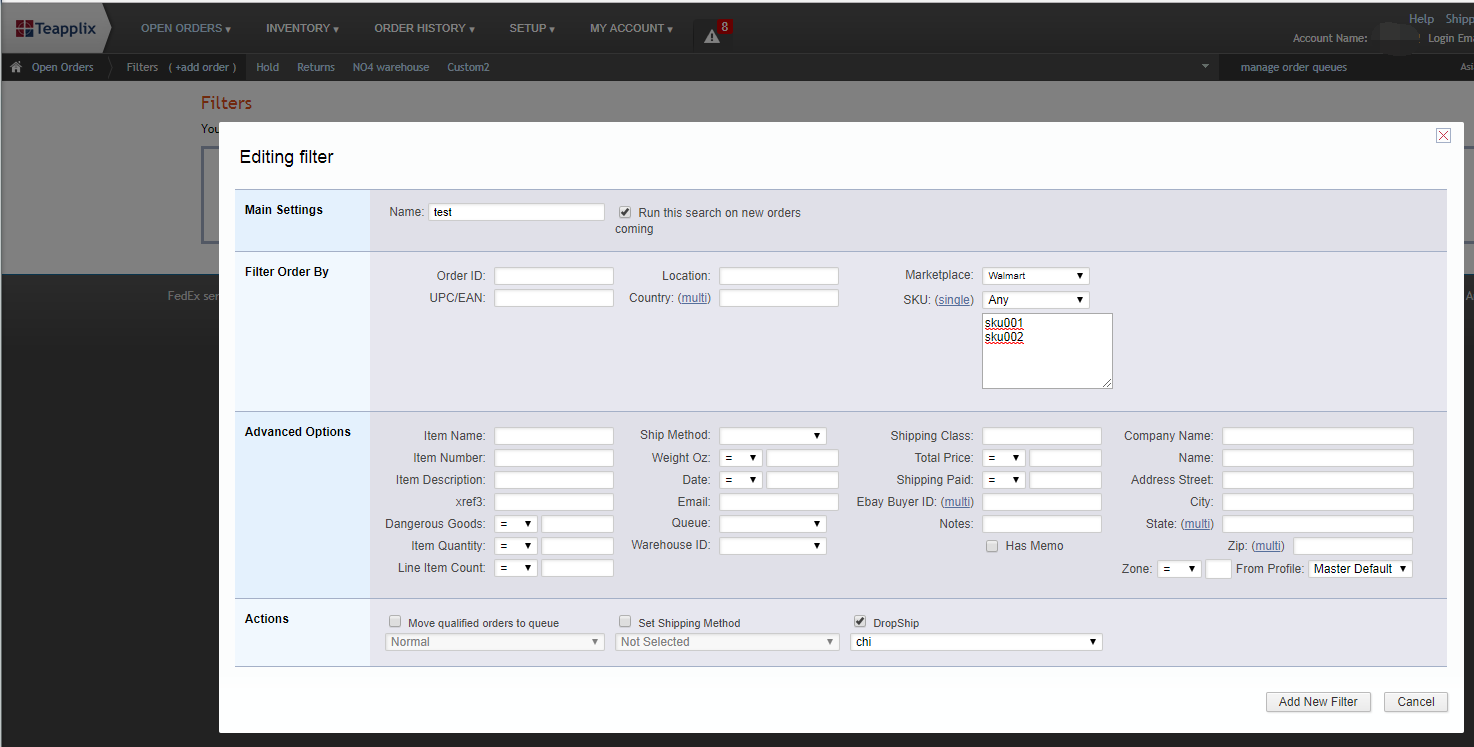
Task: Click the home icon in breadcrumb bar
Action: tap(16, 67)
